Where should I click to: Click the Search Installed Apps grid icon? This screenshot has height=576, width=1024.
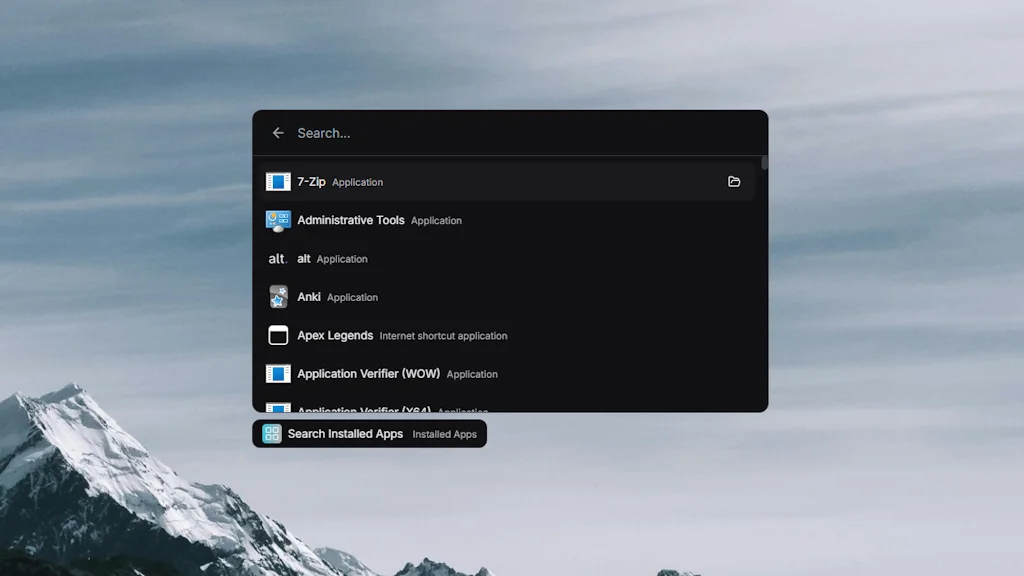pyautogui.click(x=270, y=433)
